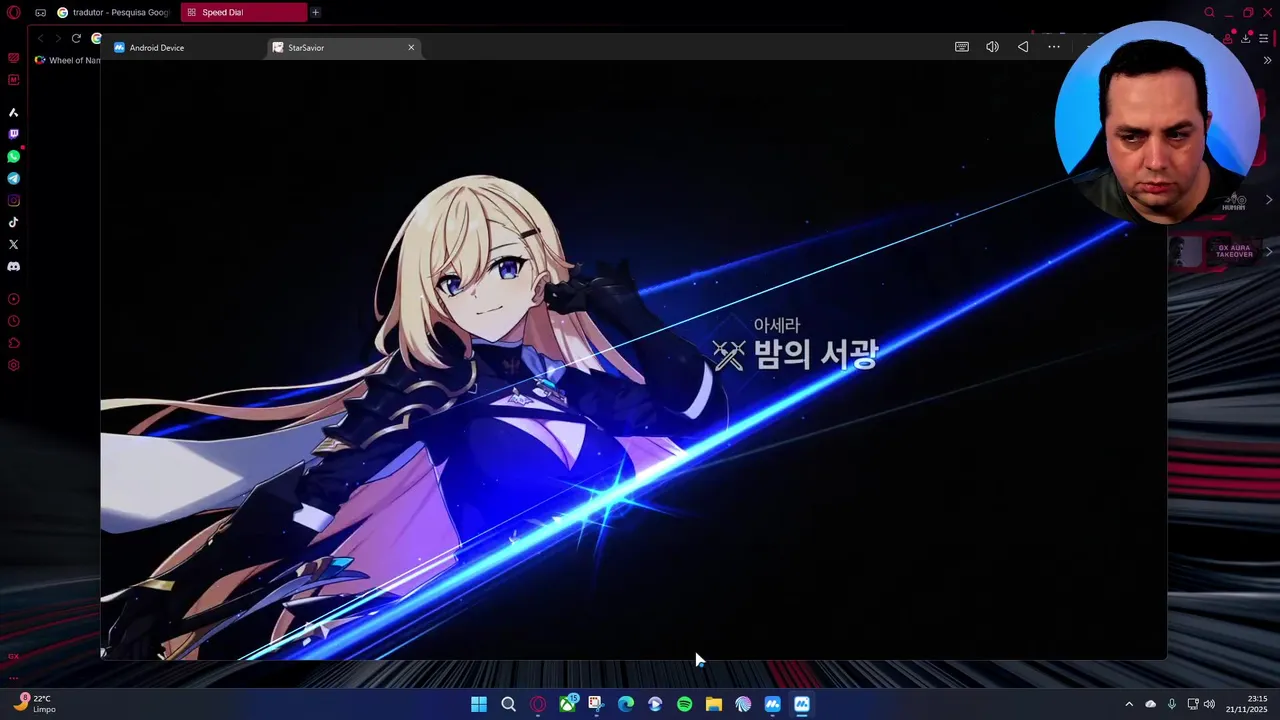Expand the bookmarks overflow chevrons
Screen dimensions: 1280x720
click(x=1268, y=60)
